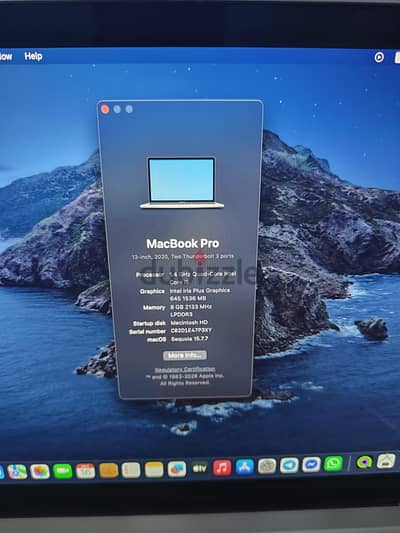
Task: Open FaceTime from the Dock
Action: [63, 471]
